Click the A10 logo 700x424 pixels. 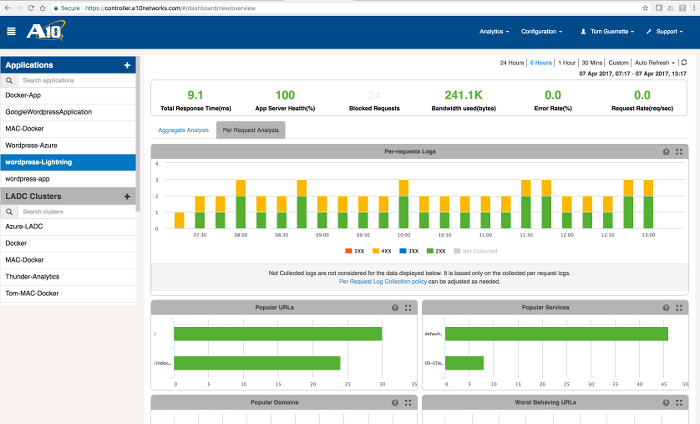(x=46, y=31)
